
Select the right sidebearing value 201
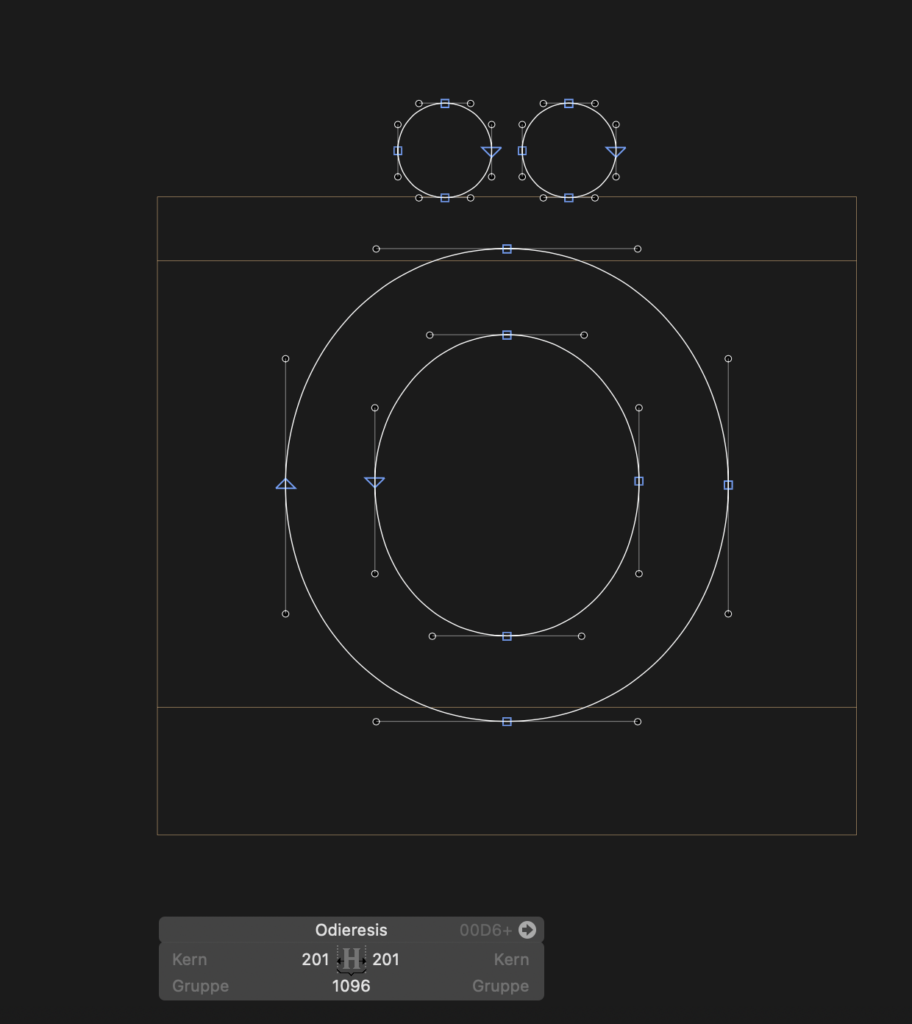point(385,959)
